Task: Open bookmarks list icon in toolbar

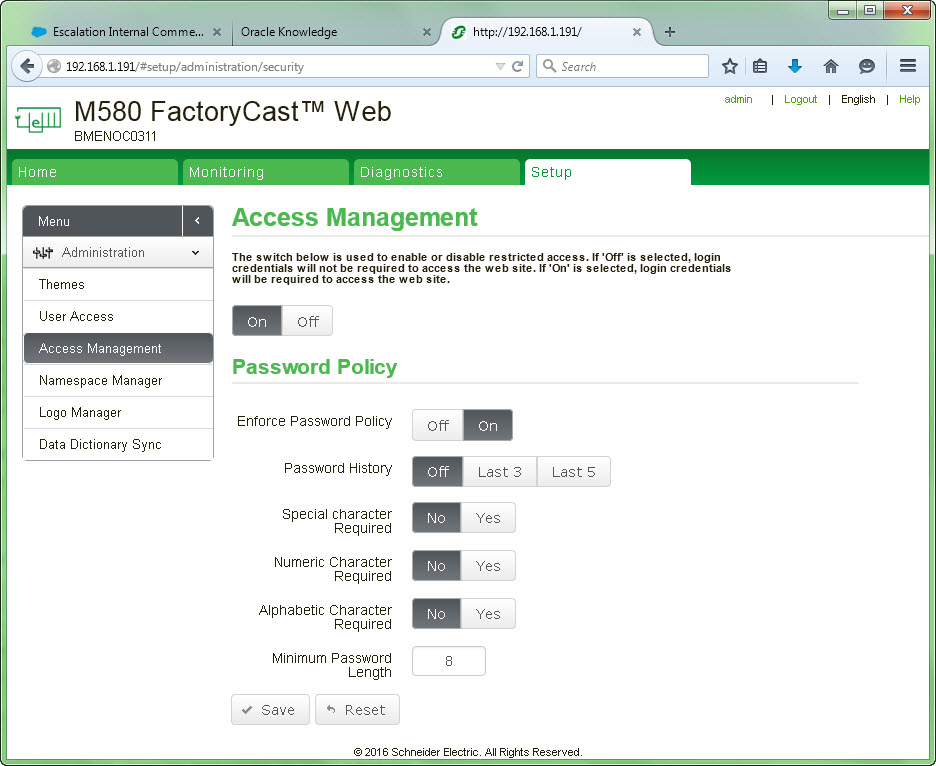Action: [x=760, y=66]
